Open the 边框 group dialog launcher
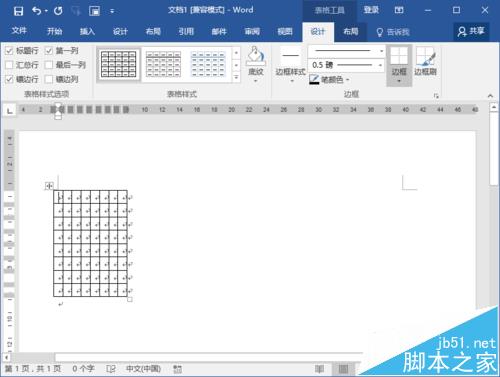The image size is (500, 377). tap(436, 96)
